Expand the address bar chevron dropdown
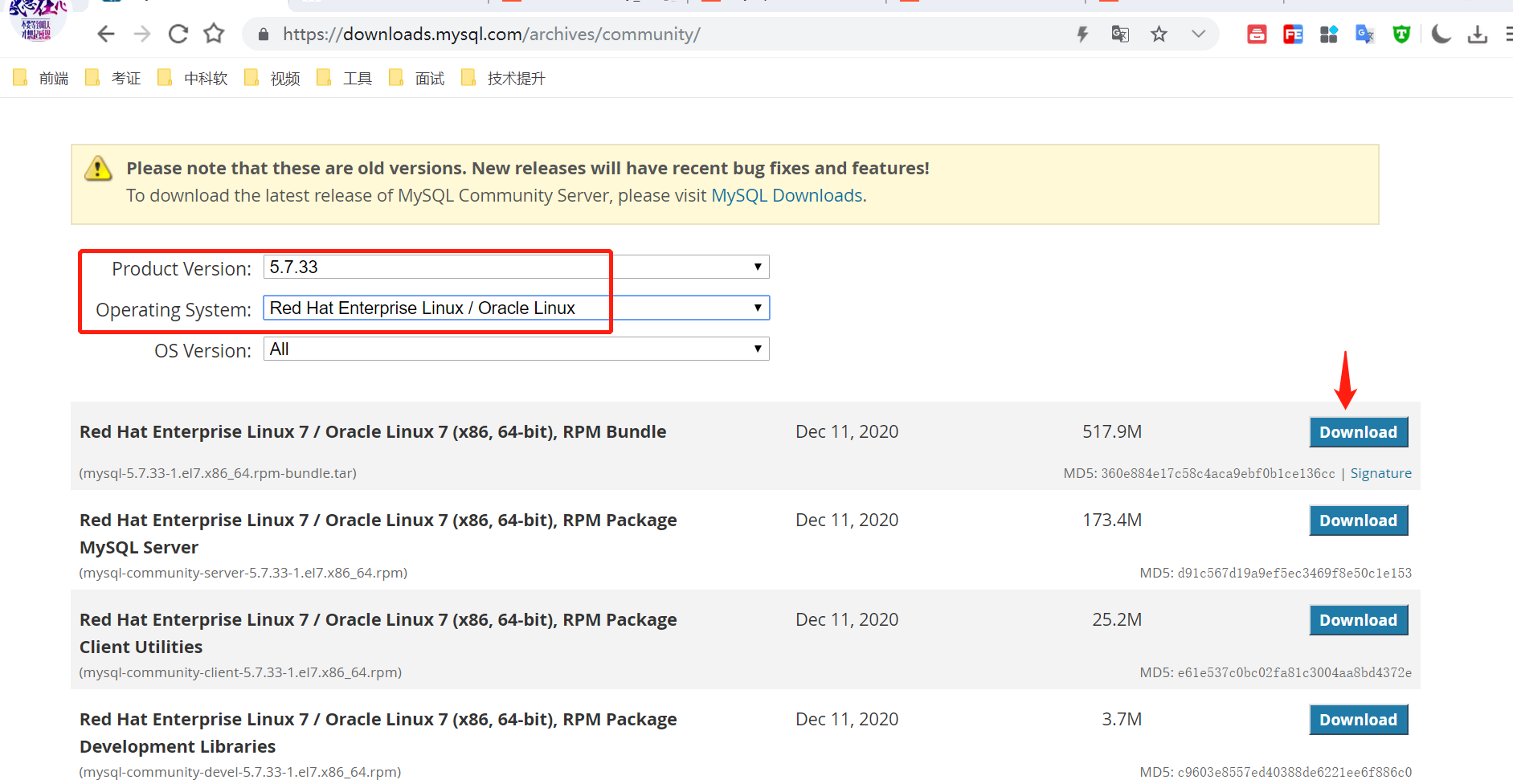Screen dimensions: 1513x784 click(x=1199, y=34)
